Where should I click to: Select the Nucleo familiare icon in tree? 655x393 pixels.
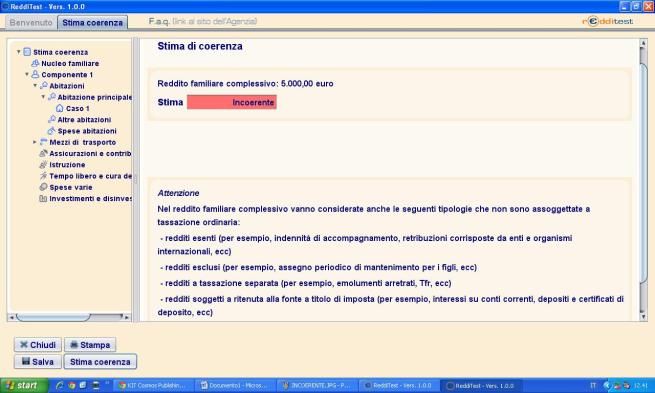click(x=36, y=63)
